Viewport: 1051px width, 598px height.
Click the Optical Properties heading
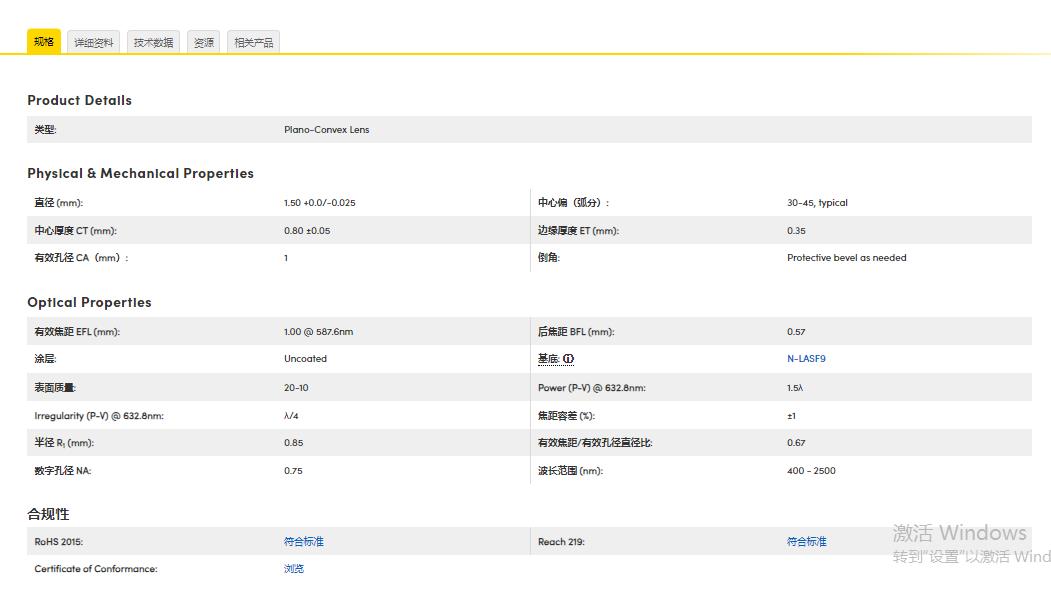(89, 302)
